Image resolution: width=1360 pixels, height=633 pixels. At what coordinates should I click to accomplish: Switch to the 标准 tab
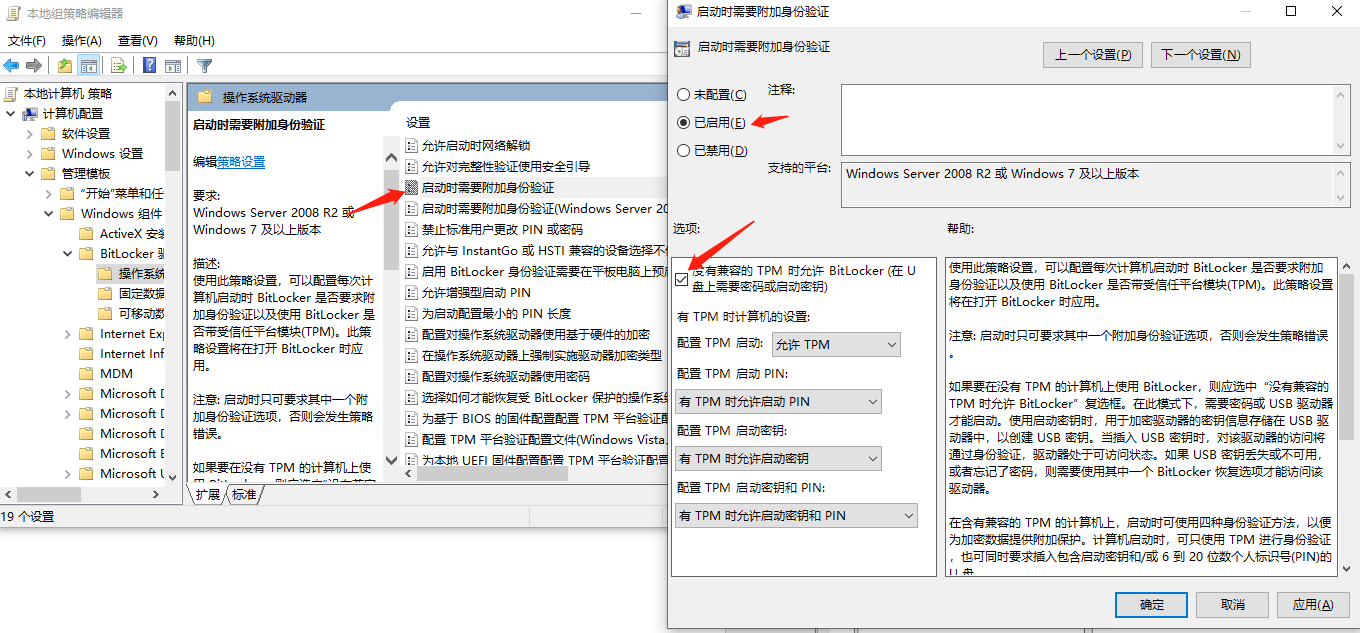(x=243, y=494)
